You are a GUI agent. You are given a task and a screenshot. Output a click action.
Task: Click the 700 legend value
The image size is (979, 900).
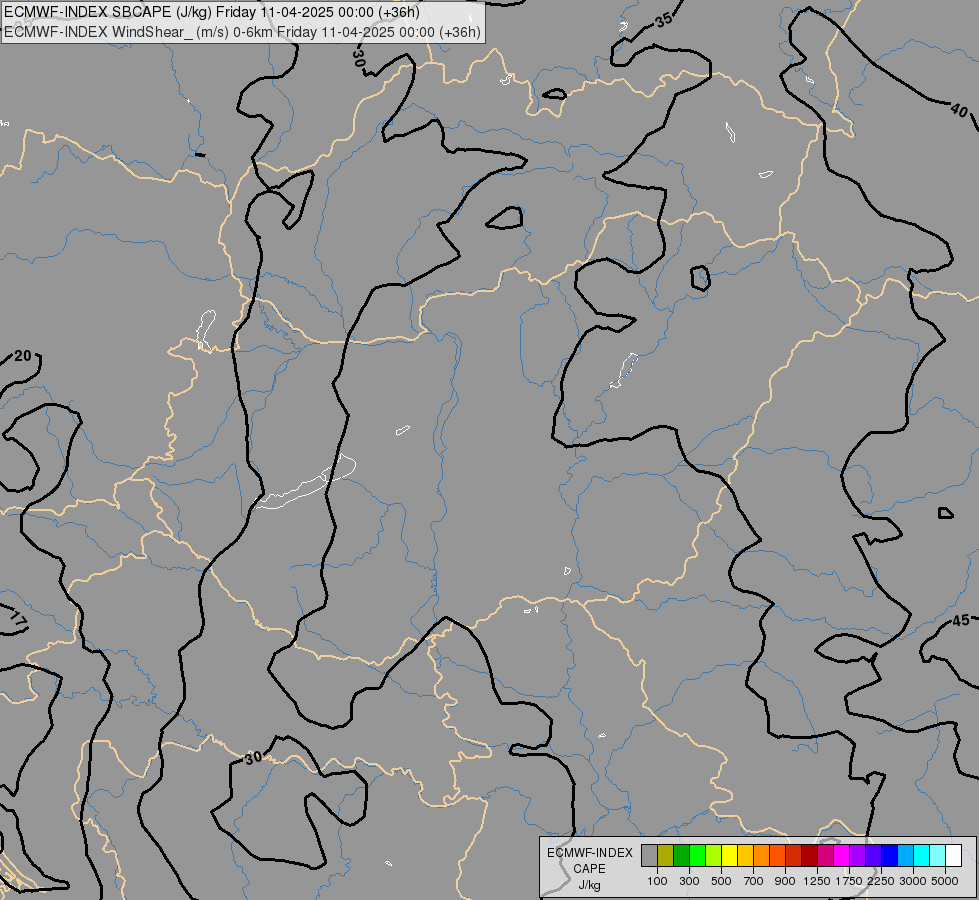(754, 881)
